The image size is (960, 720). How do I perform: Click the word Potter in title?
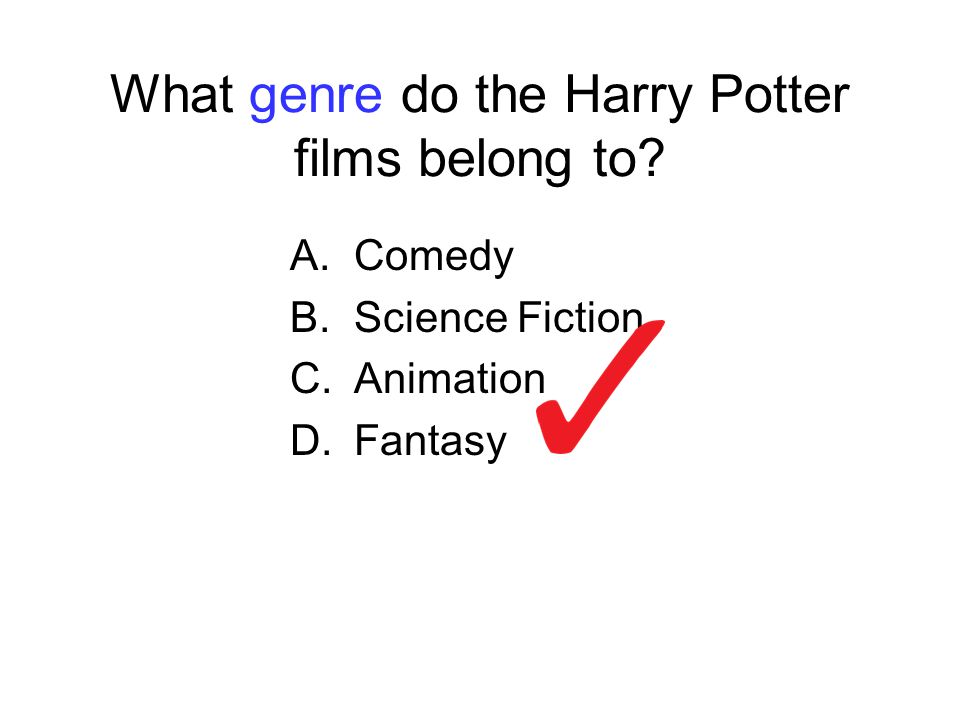point(779,95)
